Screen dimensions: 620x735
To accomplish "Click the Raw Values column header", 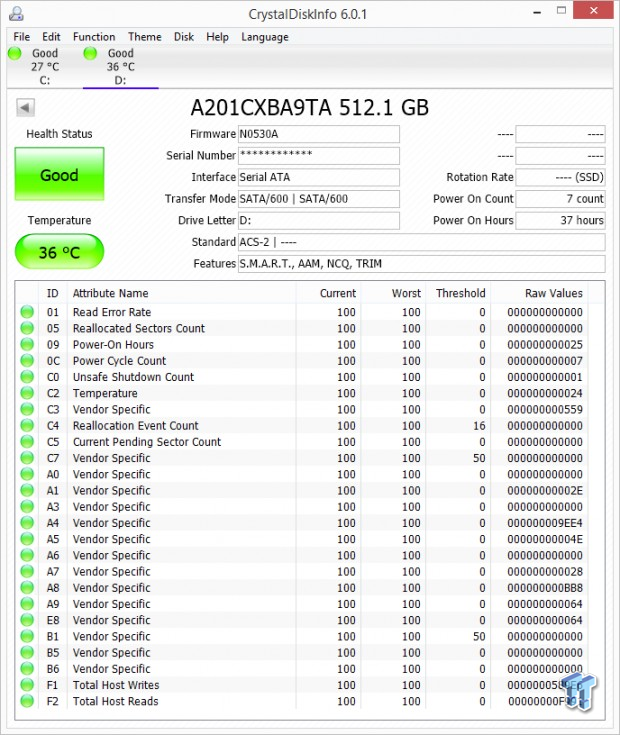I will pos(554,293).
